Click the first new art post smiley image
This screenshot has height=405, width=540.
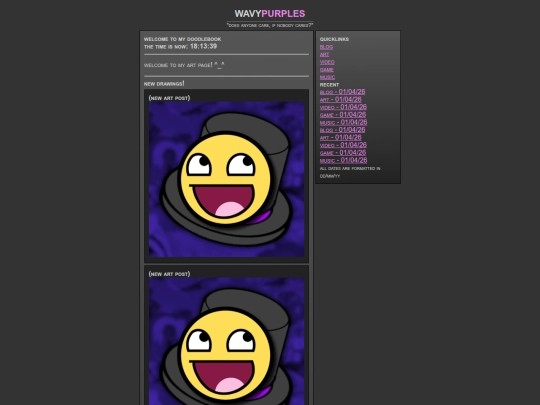(226, 179)
